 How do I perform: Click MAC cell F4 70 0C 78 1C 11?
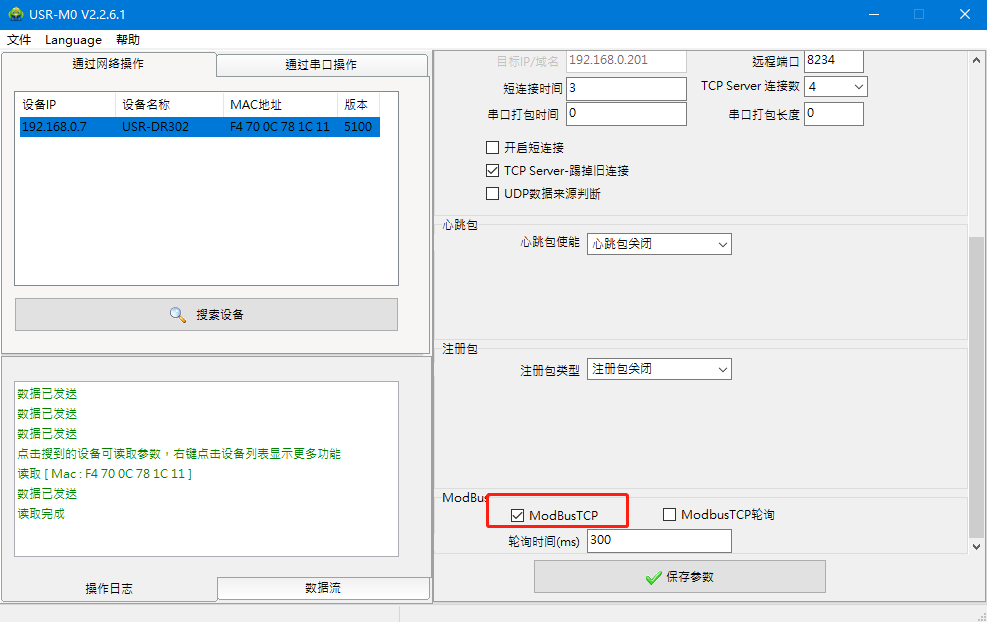pos(279,127)
